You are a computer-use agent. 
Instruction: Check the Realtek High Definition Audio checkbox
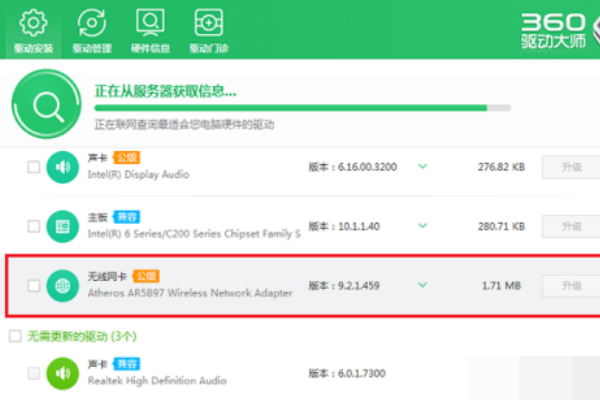34,373
